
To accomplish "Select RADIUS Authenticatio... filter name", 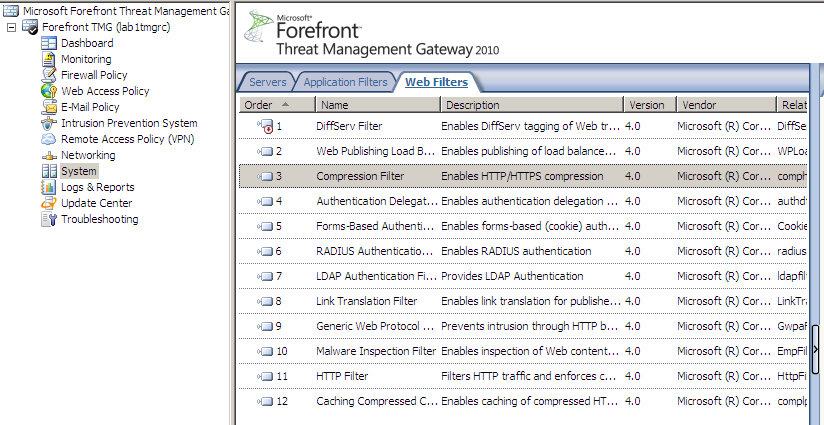I will tap(375, 251).
